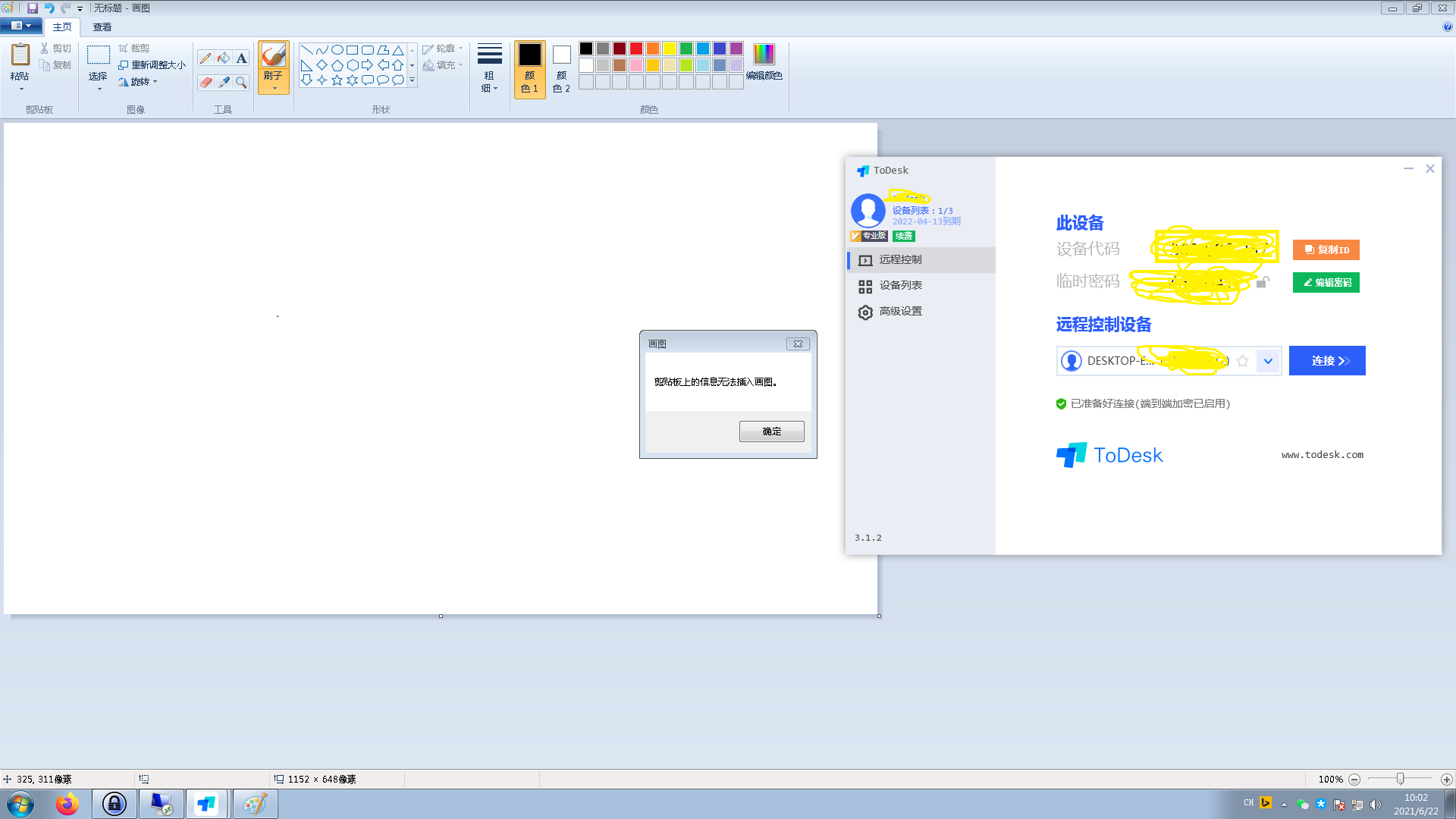Adjust the zoom slider in status bar
The width and height of the screenshot is (1456, 819).
coord(1401,779)
